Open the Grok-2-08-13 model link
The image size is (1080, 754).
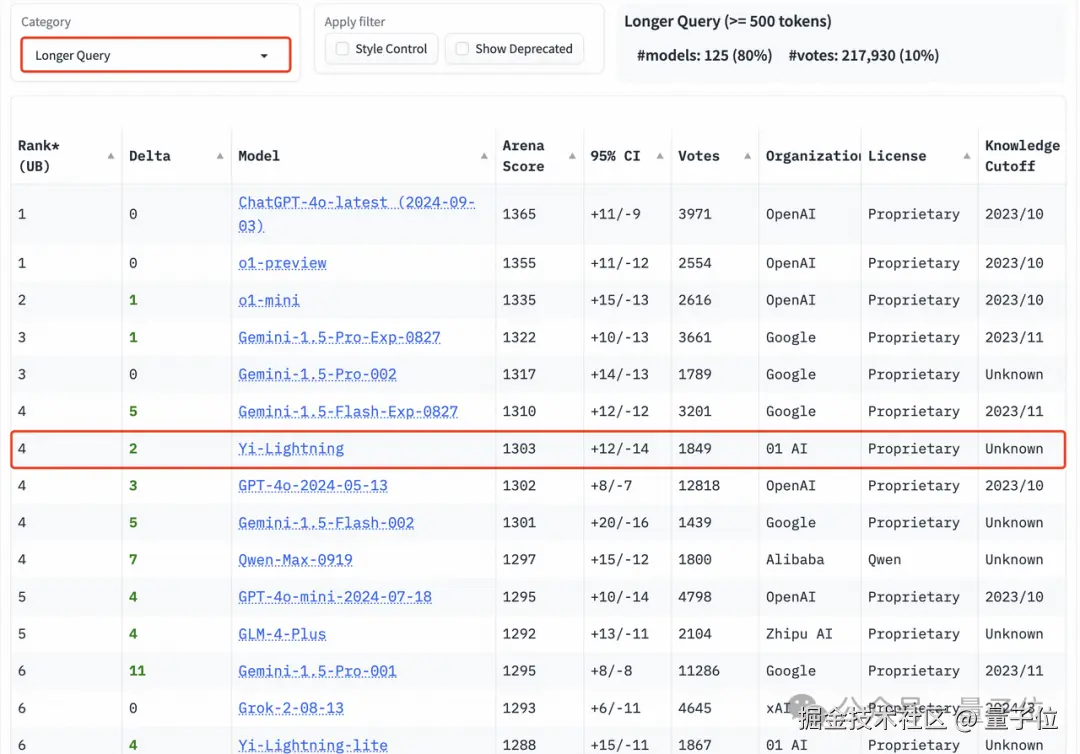pyautogui.click(x=291, y=708)
